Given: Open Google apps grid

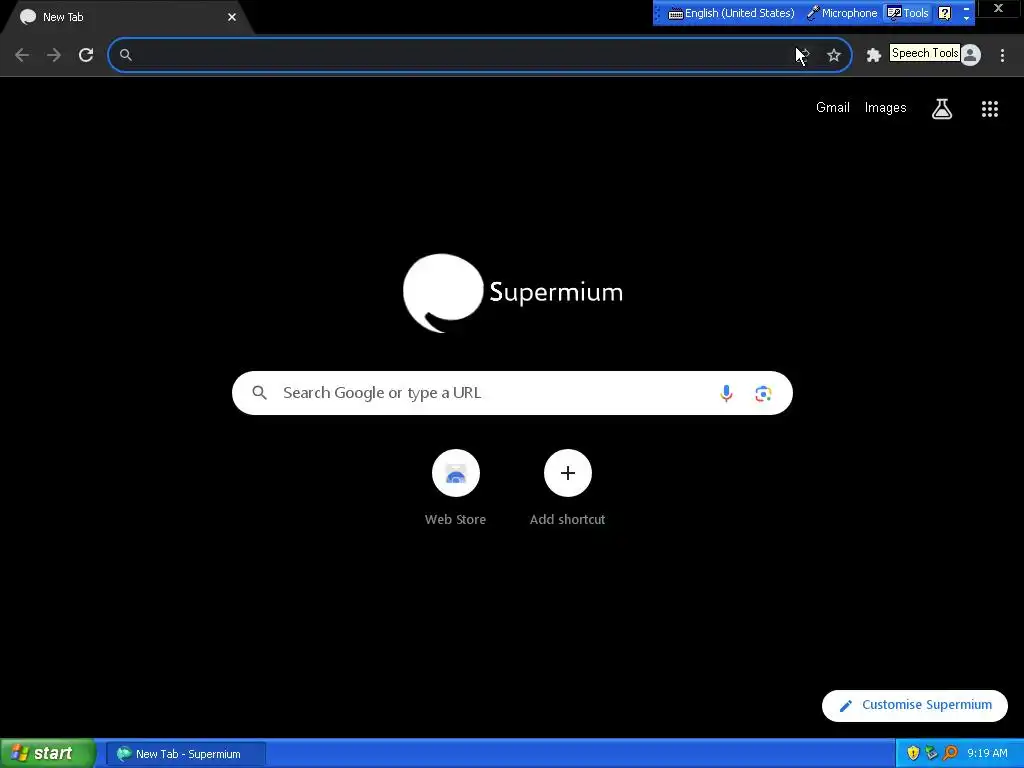Looking at the screenshot, I should point(989,108).
